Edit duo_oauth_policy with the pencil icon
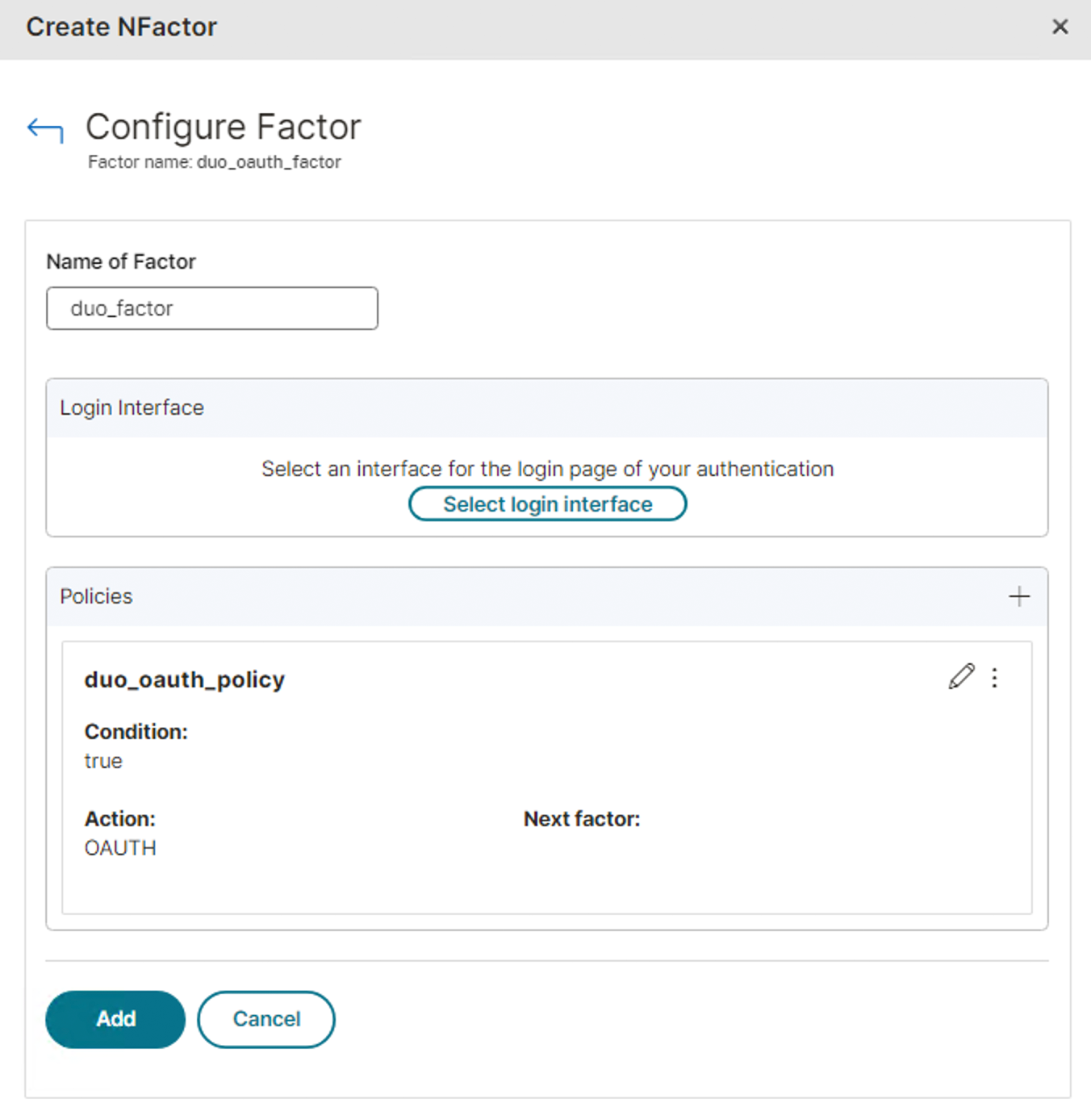 tap(960, 677)
